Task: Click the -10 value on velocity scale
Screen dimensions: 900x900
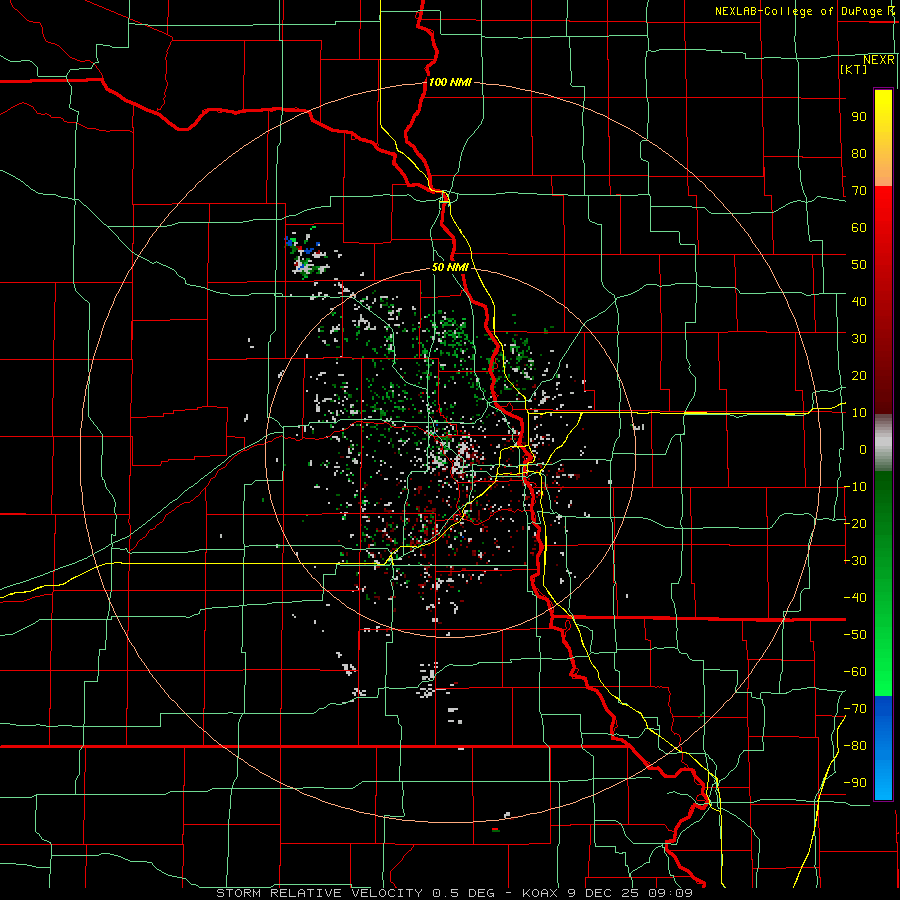Action: pos(855,487)
